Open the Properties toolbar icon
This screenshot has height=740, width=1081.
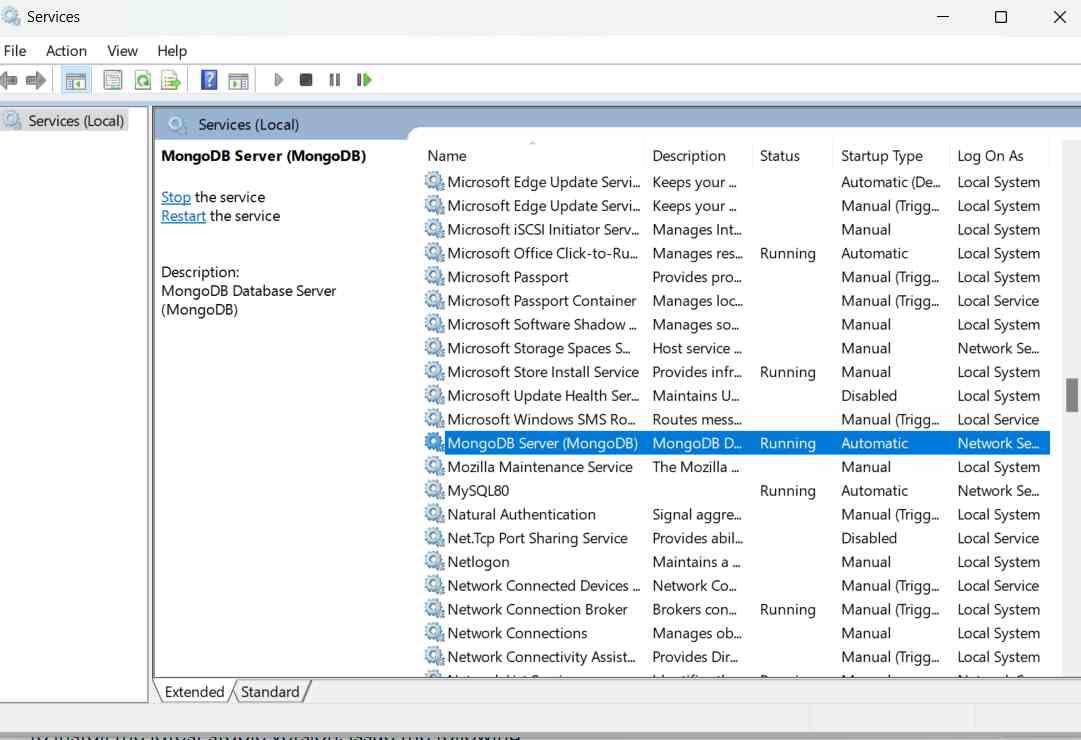(x=112, y=80)
